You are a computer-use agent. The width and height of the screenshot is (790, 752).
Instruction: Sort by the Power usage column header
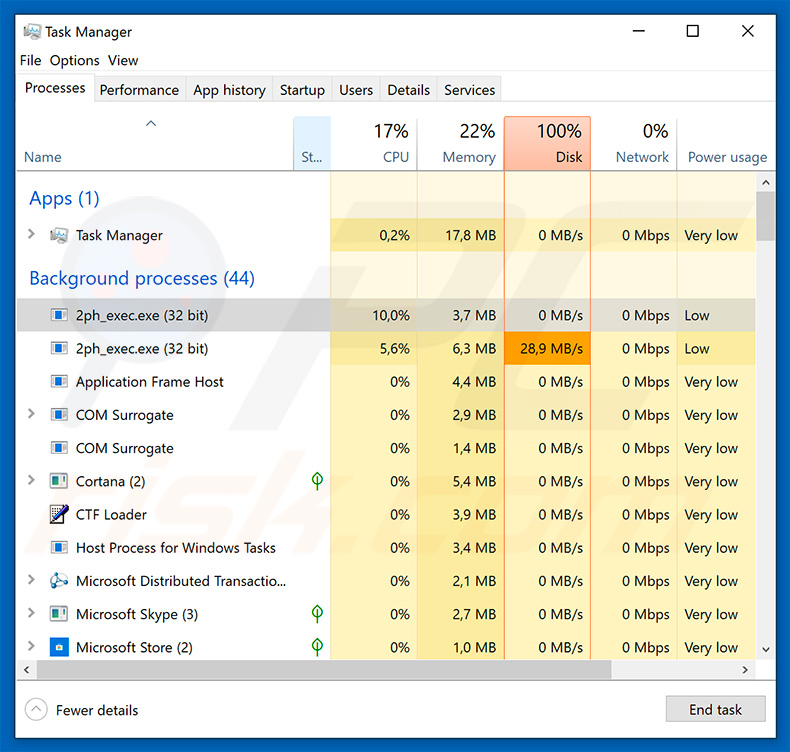coord(726,144)
